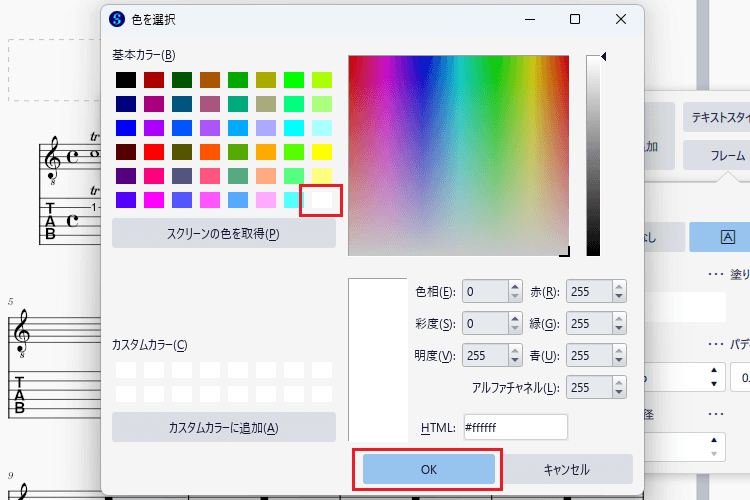Image resolution: width=750 pixels, height=500 pixels.
Task: Increase the 色相 hue value with up arrow
Action: pyautogui.click(x=515, y=287)
